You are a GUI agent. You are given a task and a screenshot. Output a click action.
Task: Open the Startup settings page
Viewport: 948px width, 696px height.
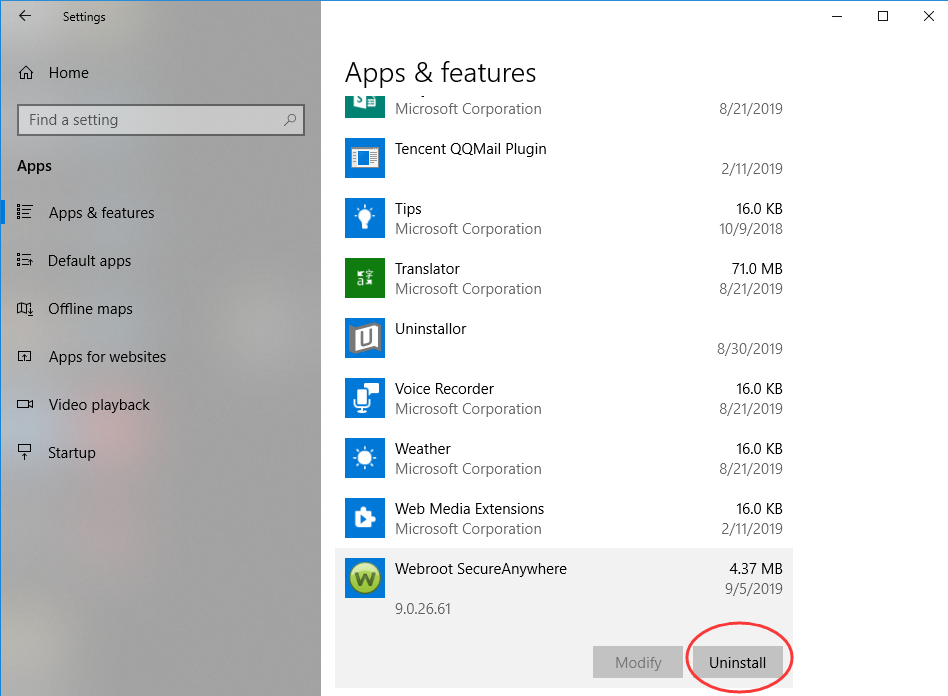click(72, 453)
